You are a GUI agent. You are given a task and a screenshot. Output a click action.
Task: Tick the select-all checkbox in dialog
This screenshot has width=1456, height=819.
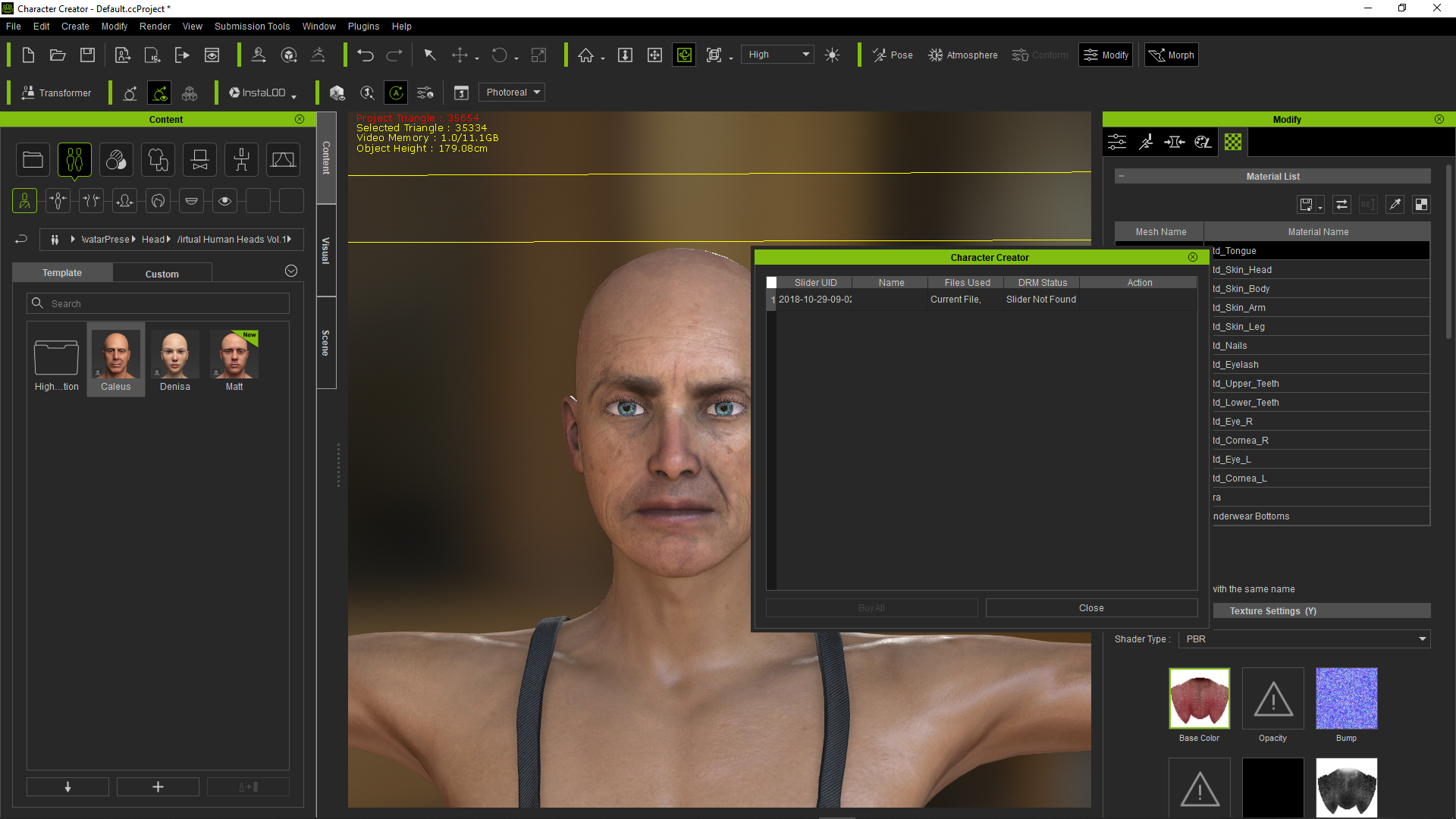coord(771,282)
